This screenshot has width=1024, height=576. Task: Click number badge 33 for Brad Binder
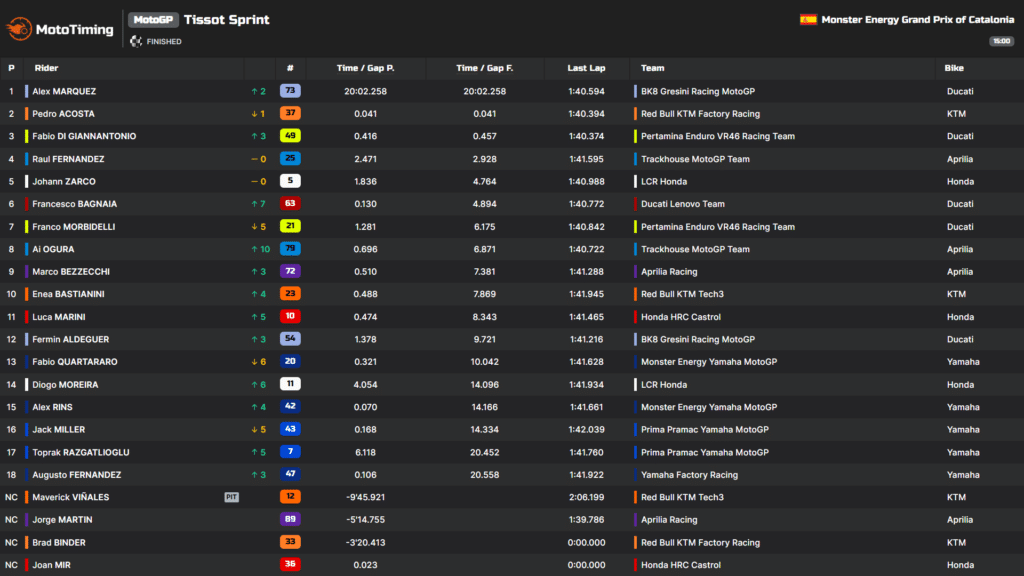[x=290, y=541]
